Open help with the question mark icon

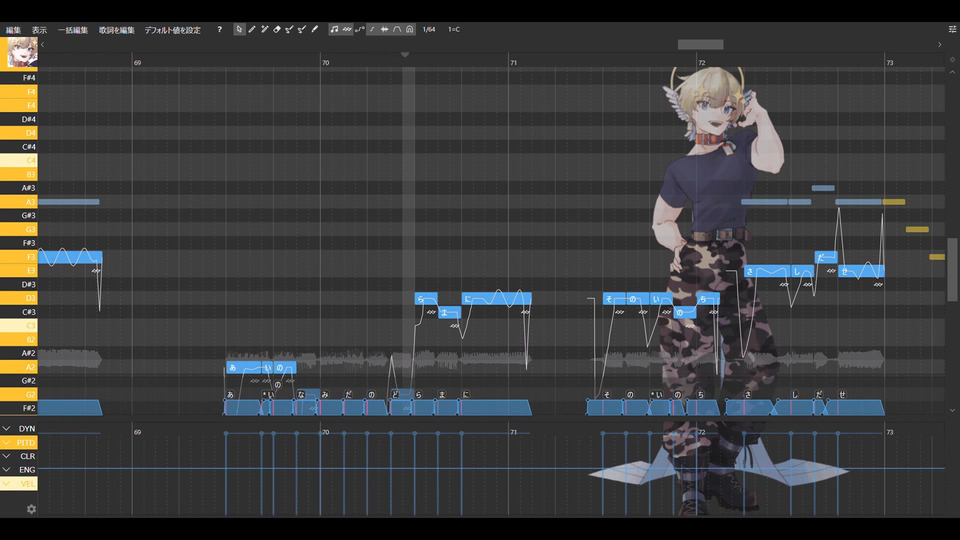click(x=219, y=29)
